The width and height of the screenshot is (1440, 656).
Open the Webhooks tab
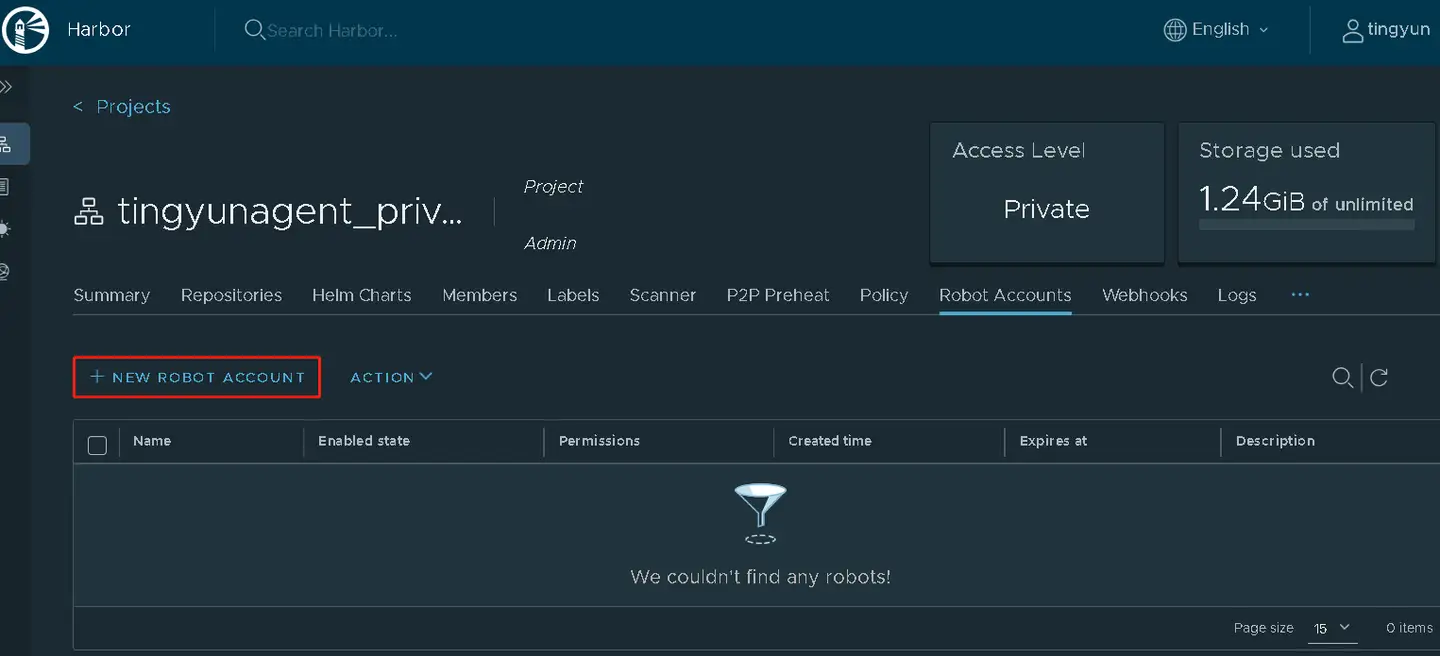1144,295
